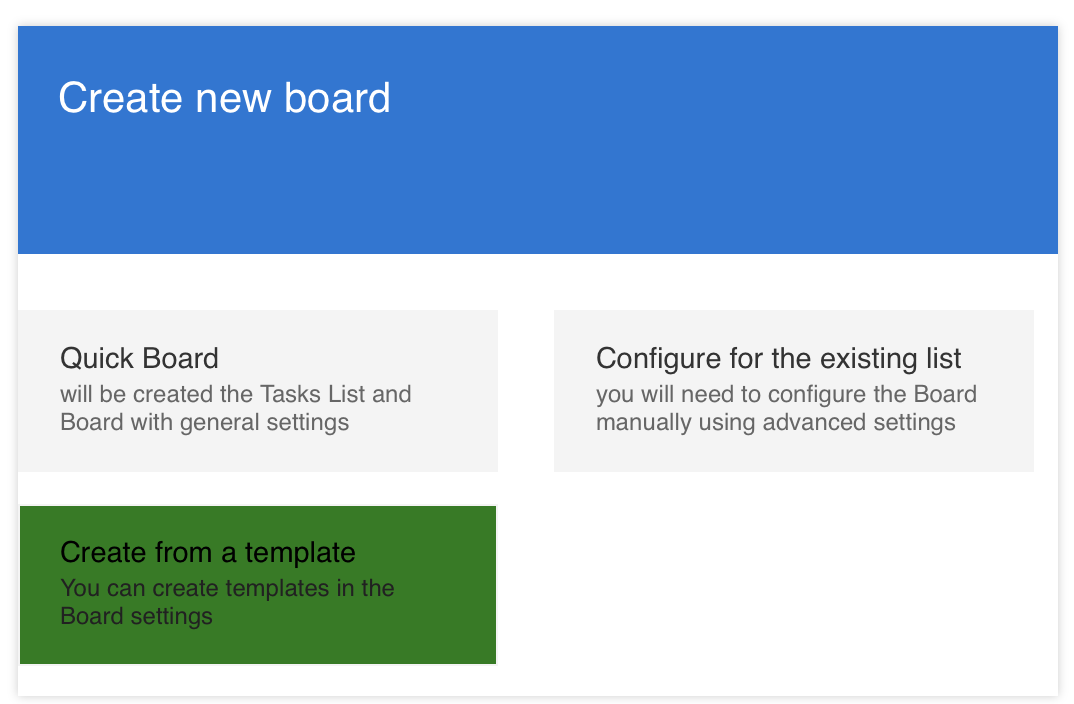Open Quick Board to create Tasks List
1074x704 pixels.
257,390
